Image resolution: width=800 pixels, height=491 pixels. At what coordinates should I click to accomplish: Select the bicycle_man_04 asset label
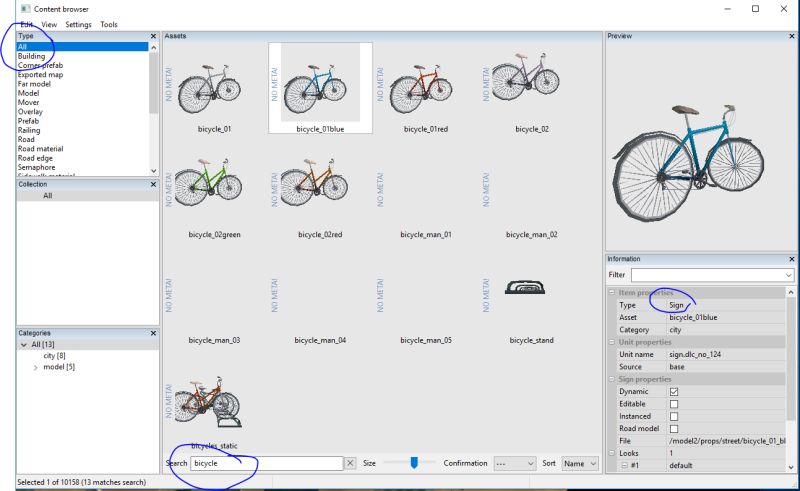[x=320, y=340]
